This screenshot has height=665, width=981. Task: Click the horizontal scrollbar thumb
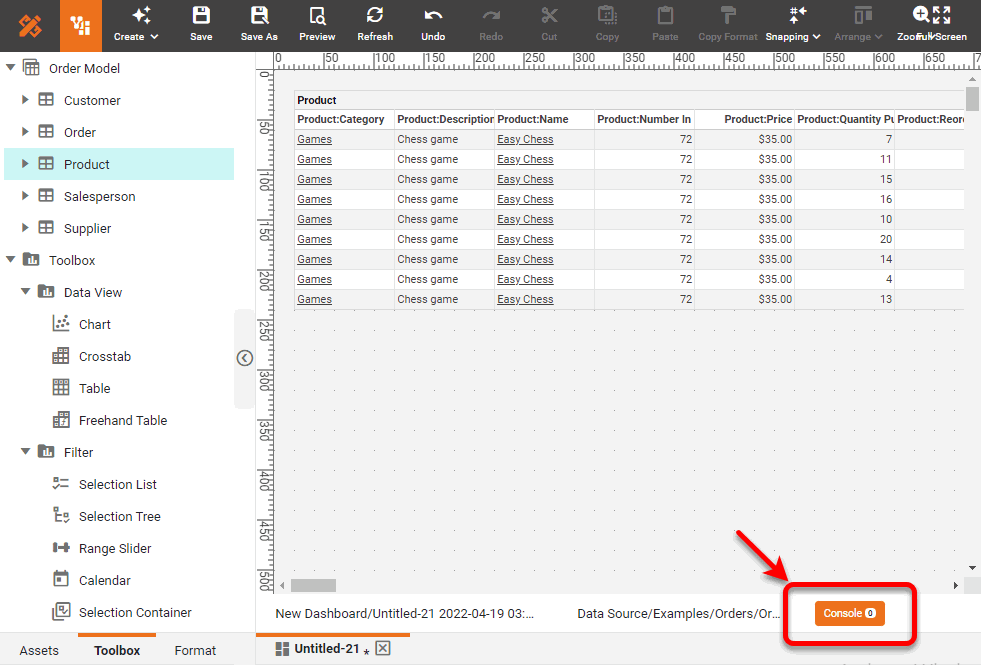point(313,585)
